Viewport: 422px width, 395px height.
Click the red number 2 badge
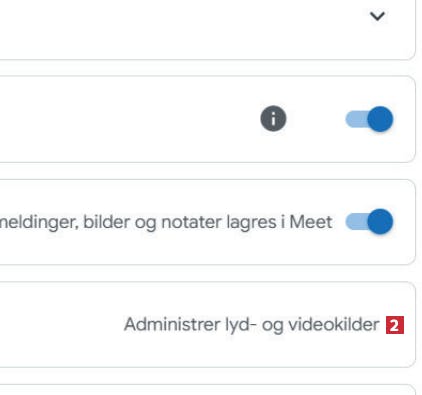tap(395, 325)
